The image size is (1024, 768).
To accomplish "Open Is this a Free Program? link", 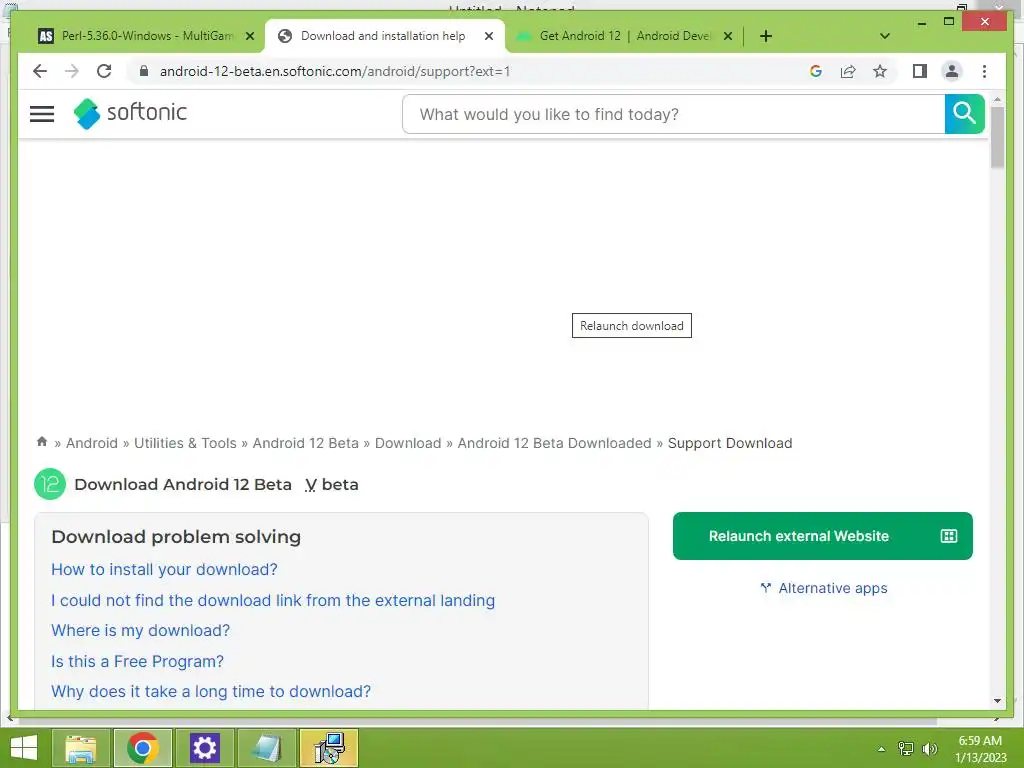I will pos(137,661).
